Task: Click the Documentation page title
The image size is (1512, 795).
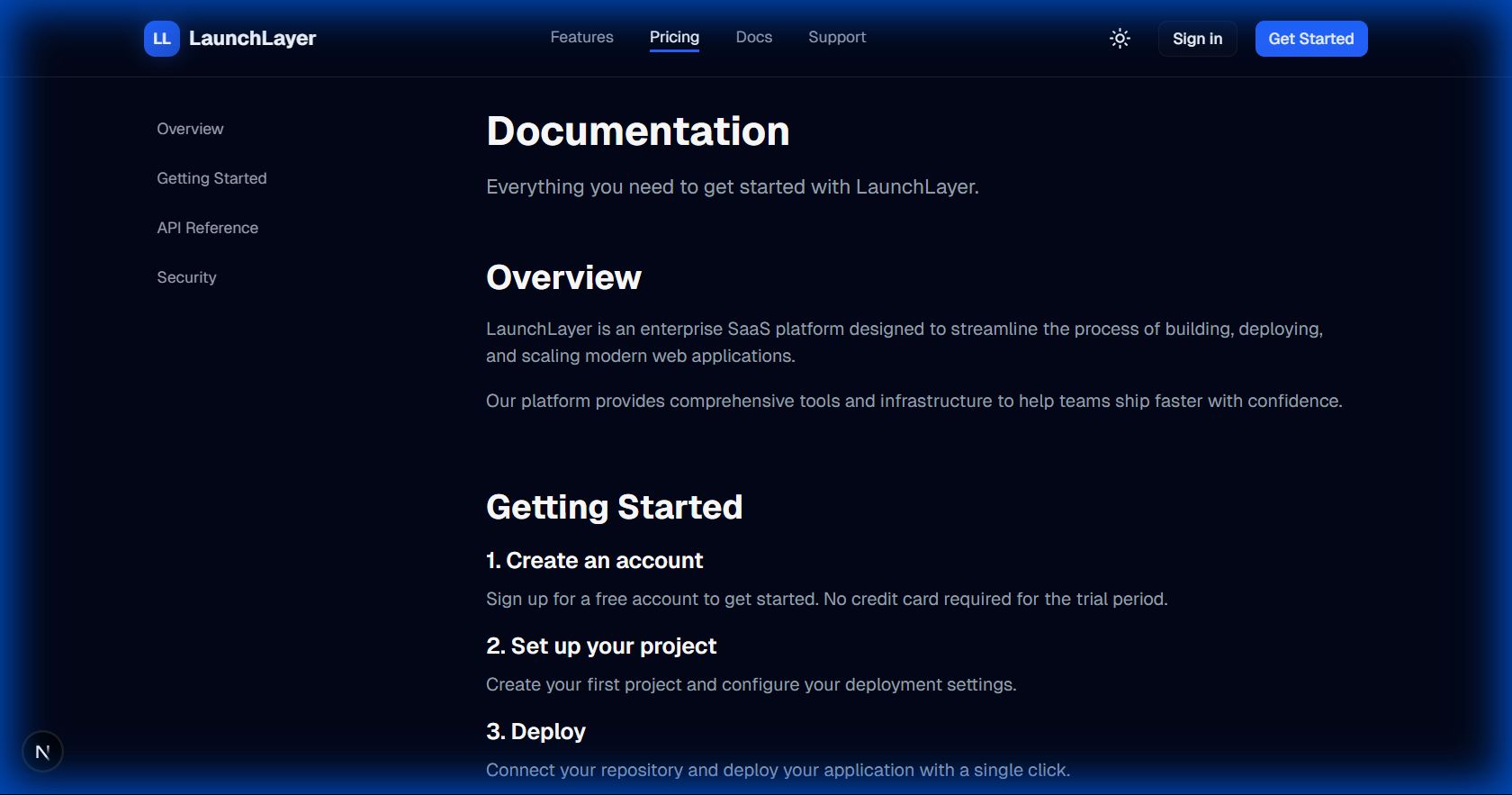Action: (x=637, y=131)
